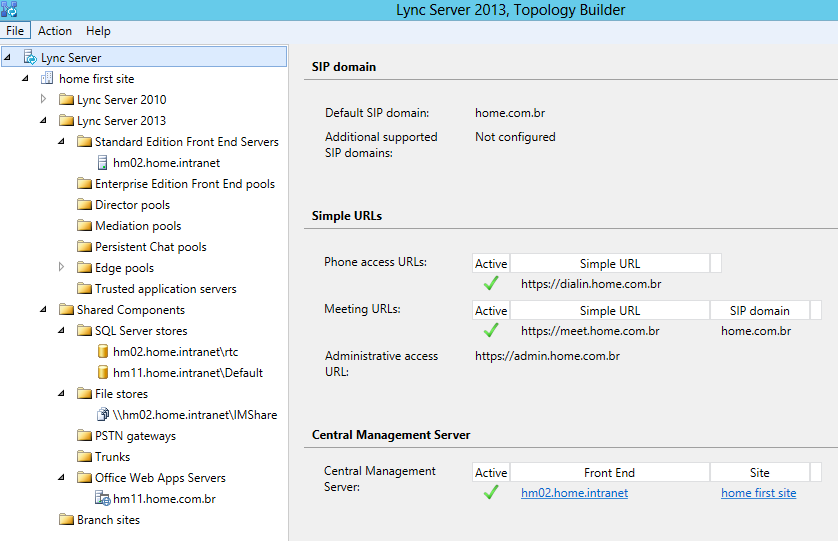Click the hm11.home.intranet\Default database icon
This screenshot has width=838, height=541.
pos(102,373)
